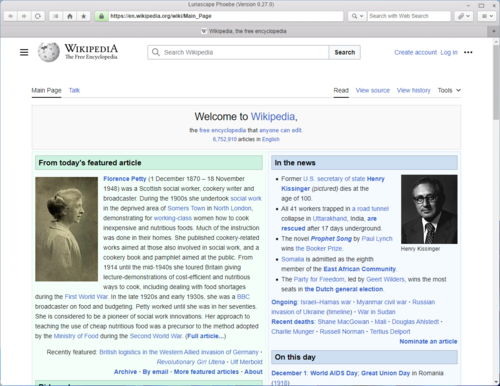Bookmark this page with the star icon
500x386 pixels.
pyautogui.click(x=83, y=16)
